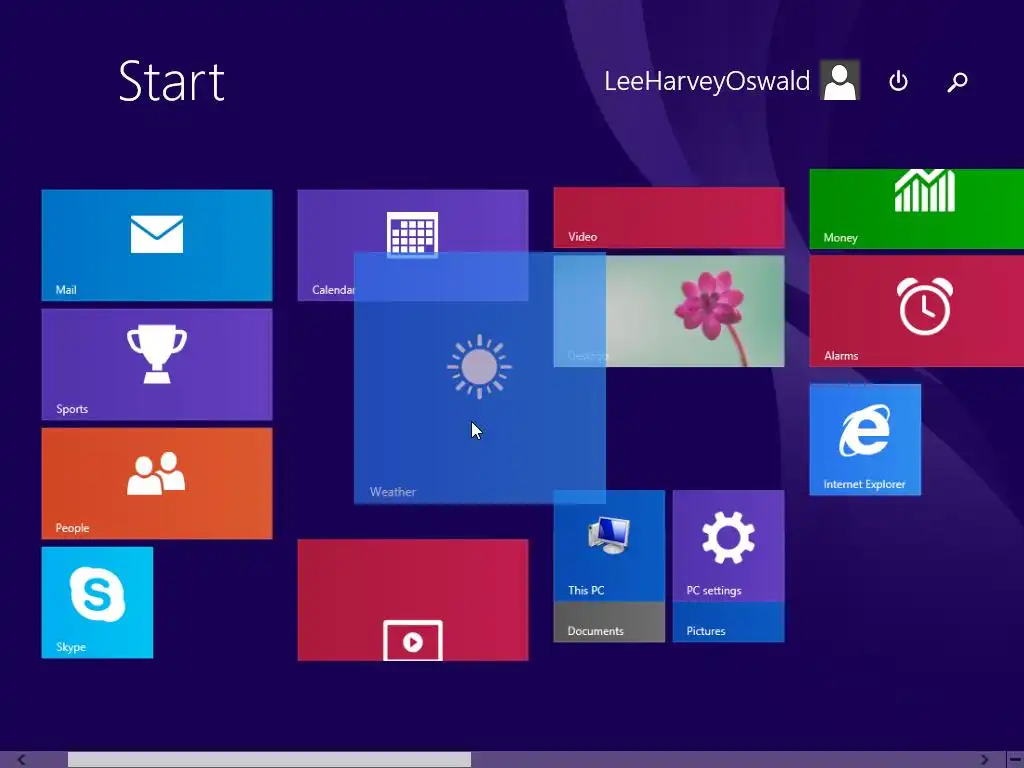Launch the Money tile
Image resolution: width=1024 pixels, height=768 pixels.
pyautogui.click(x=917, y=209)
